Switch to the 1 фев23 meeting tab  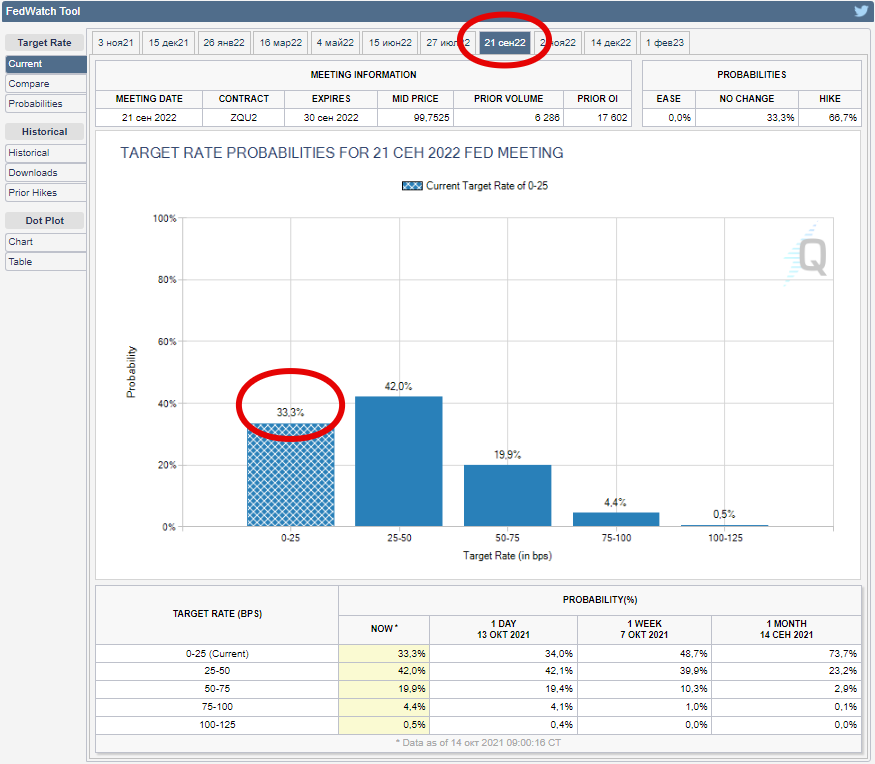(x=665, y=42)
